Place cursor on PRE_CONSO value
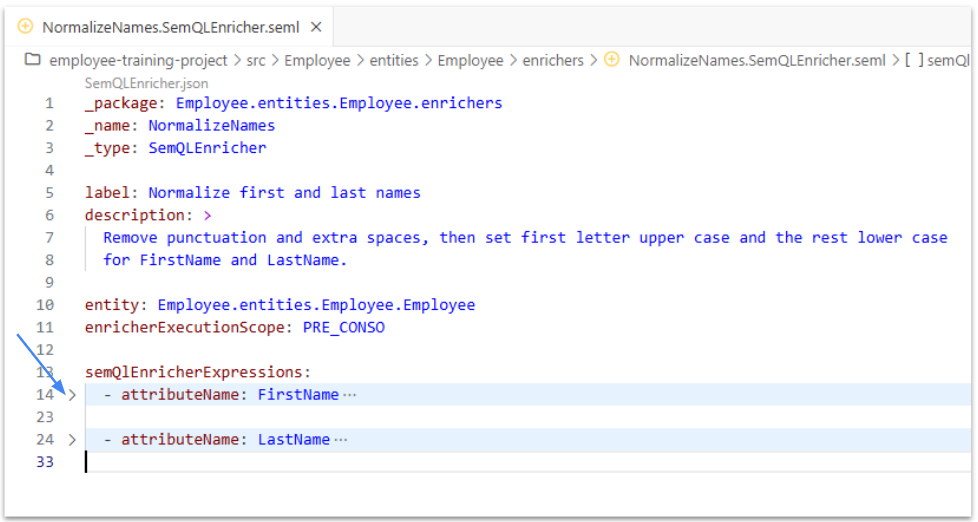Viewport: 978px width, 522px height. tap(344, 327)
